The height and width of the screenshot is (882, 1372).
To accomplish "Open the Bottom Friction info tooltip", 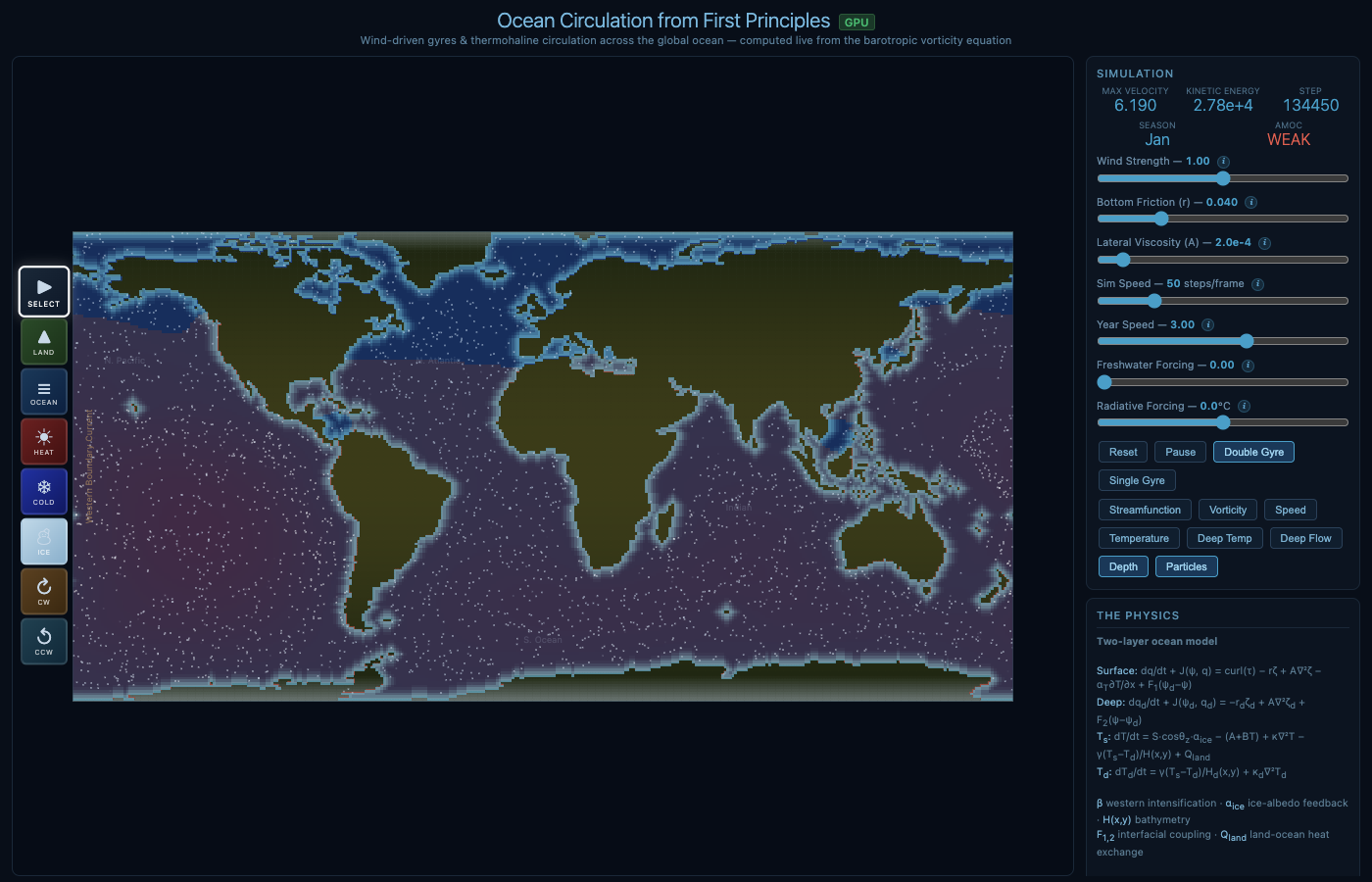I will [x=1249, y=202].
